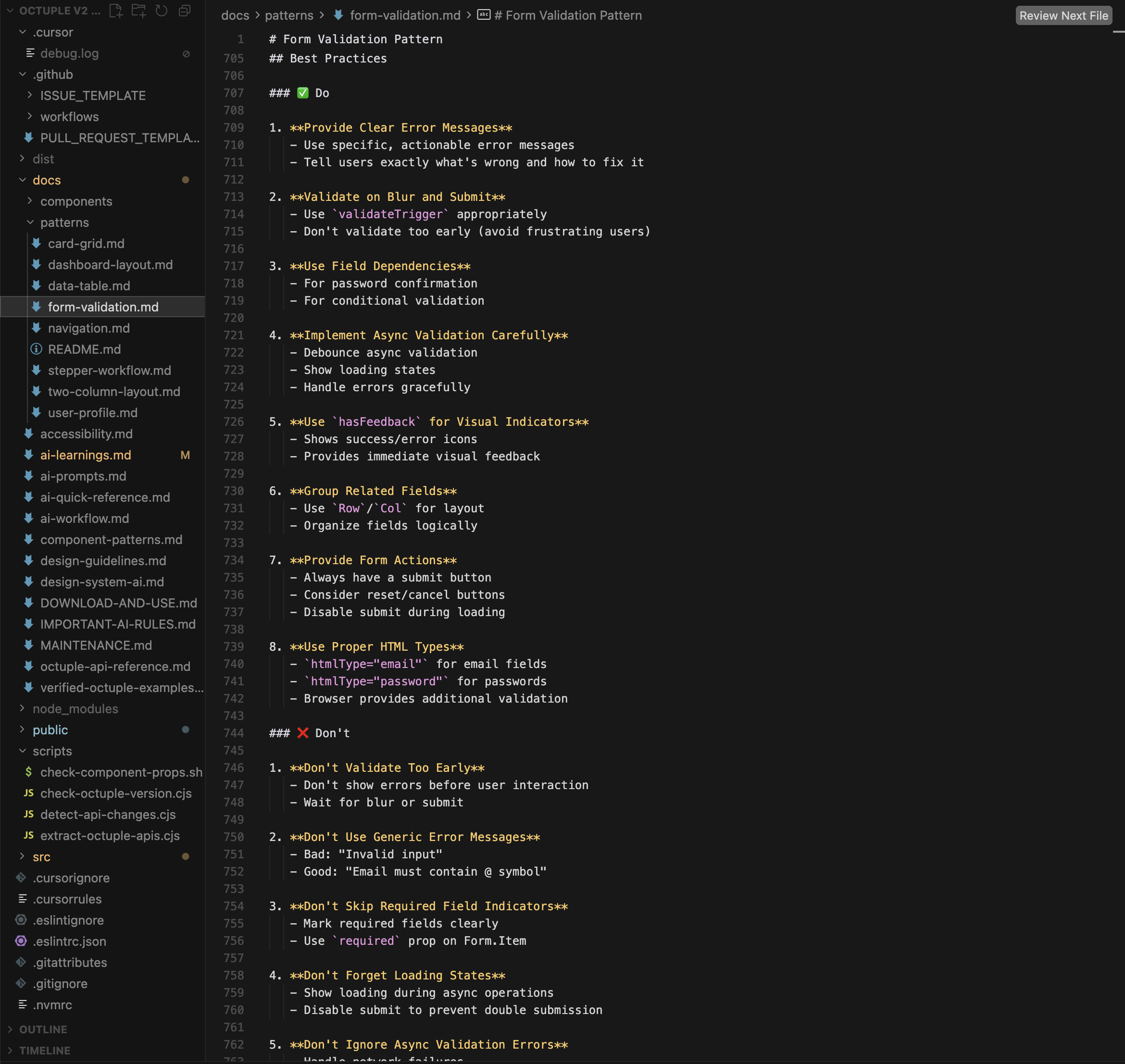1125x1064 pixels.
Task: Expand the node_modules folder
Action: point(75,708)
